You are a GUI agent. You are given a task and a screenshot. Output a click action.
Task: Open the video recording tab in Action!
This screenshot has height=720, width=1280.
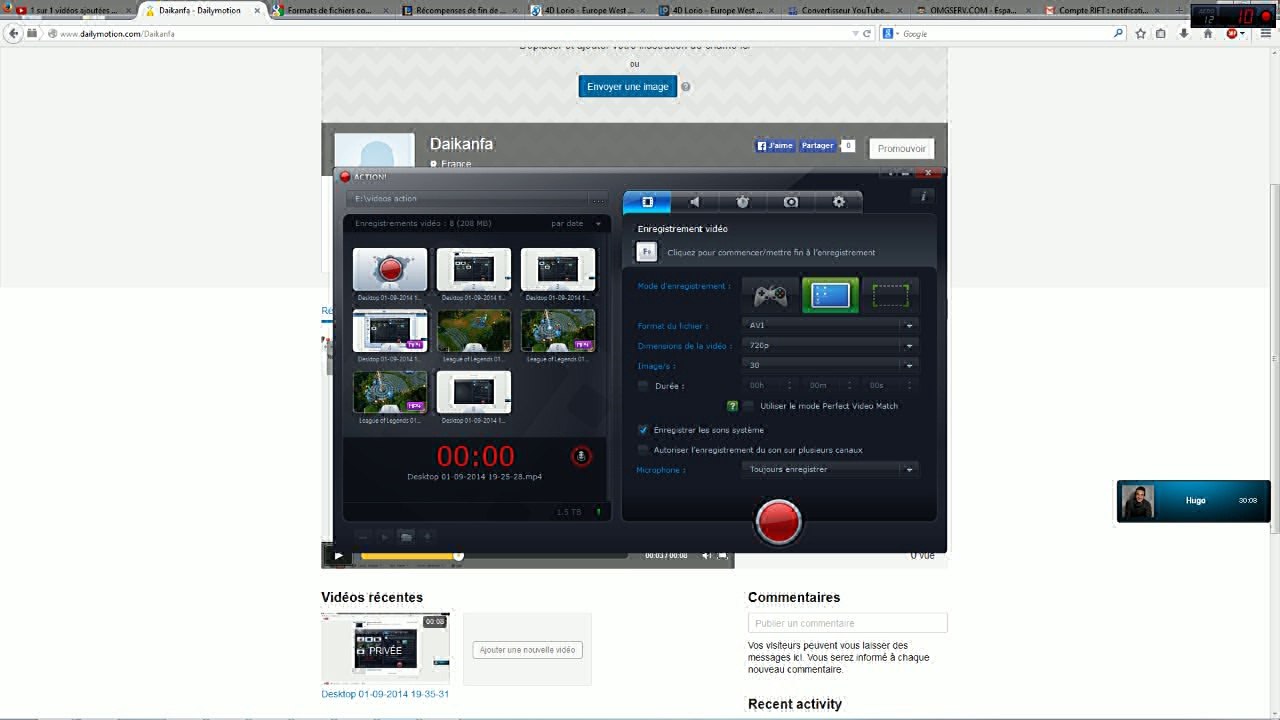[647, 202]
